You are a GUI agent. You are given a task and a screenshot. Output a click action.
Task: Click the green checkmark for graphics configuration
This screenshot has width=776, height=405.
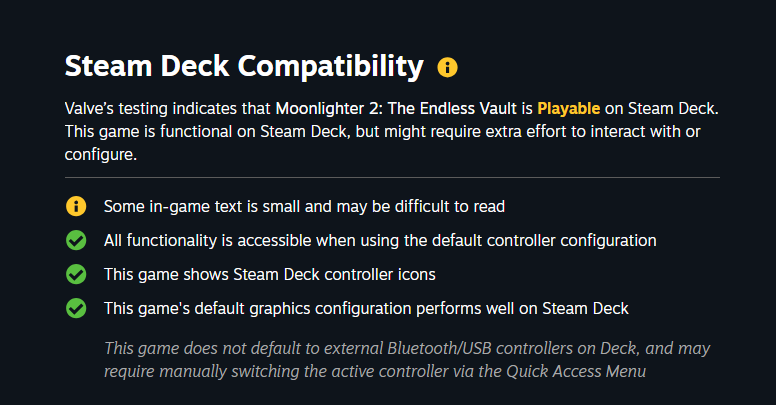[x=76, y=308]
